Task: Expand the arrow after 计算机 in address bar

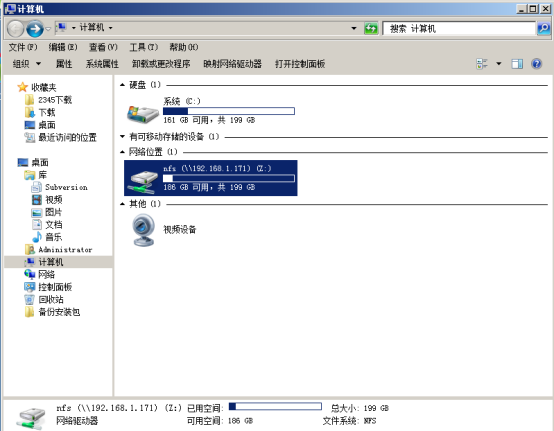Action: coord(110,28)
